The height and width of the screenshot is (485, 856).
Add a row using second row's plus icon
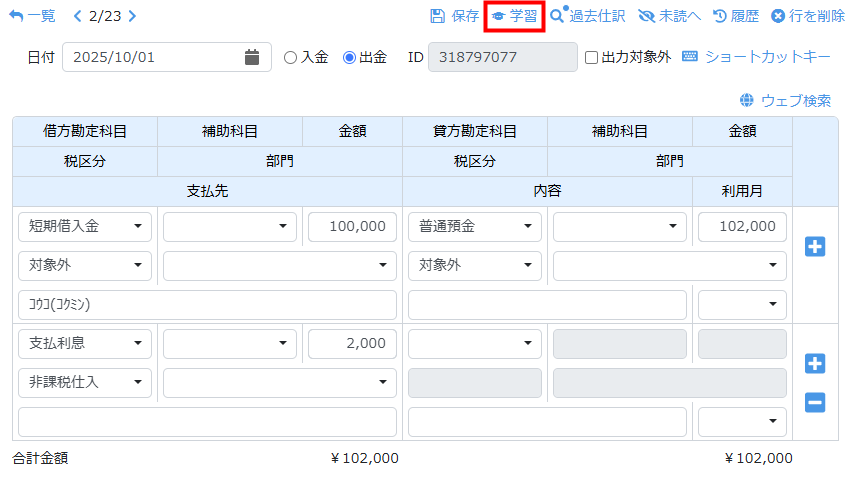[x=815, y=363]
